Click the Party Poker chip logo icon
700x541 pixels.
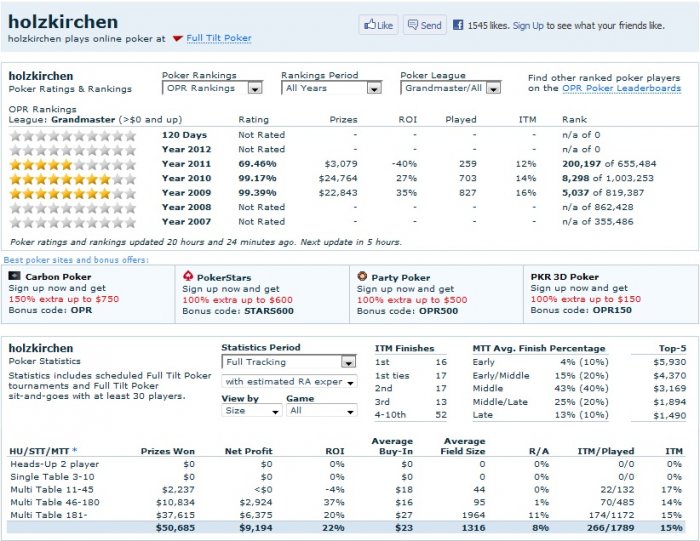click(x=362, y=276)
